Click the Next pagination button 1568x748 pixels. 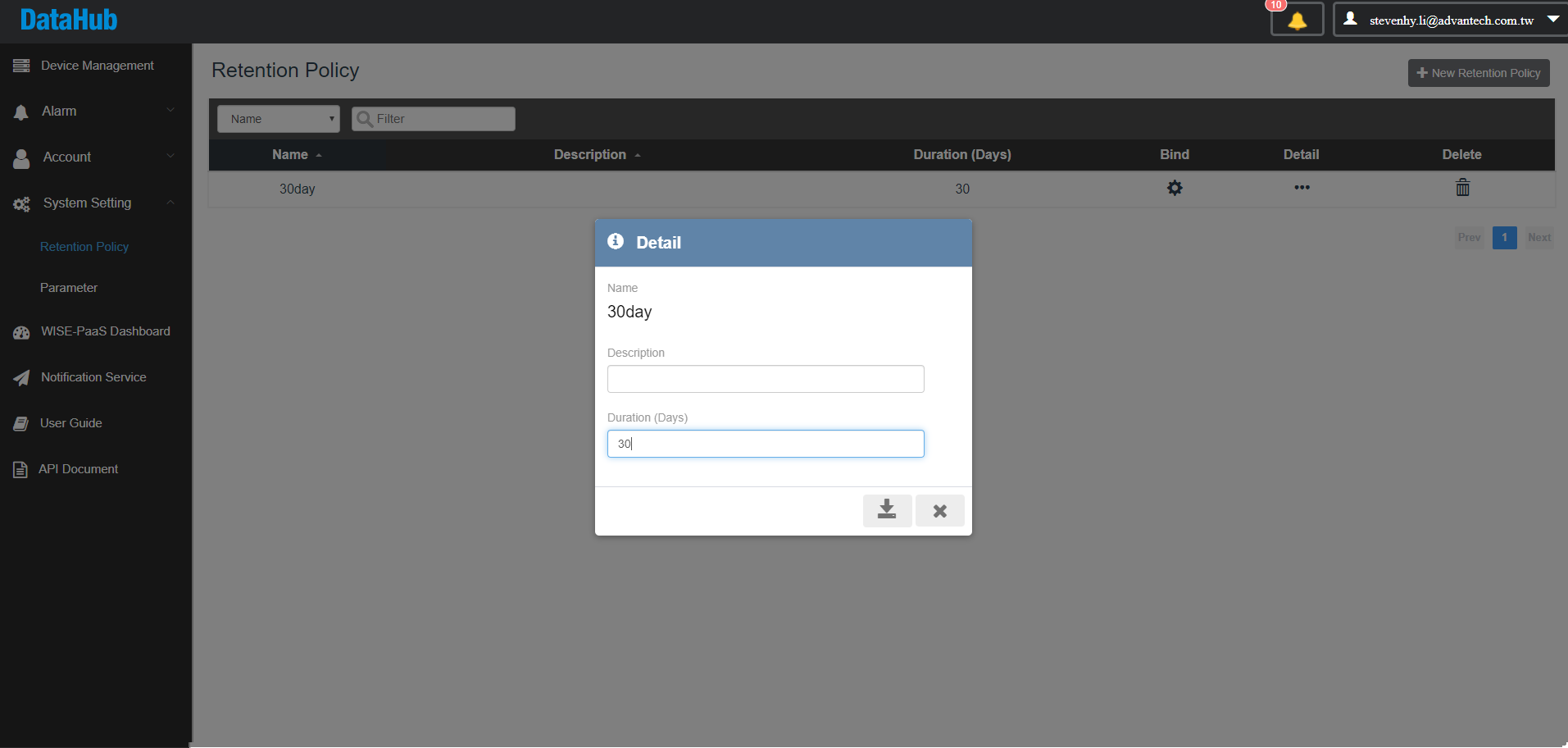pyautogui.click(x=1539, y=238)
